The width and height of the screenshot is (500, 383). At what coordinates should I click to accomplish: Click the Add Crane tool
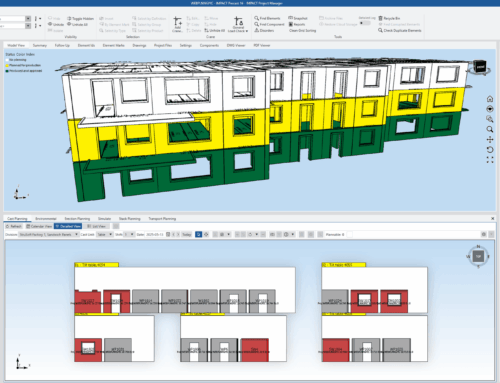point(177,24)
